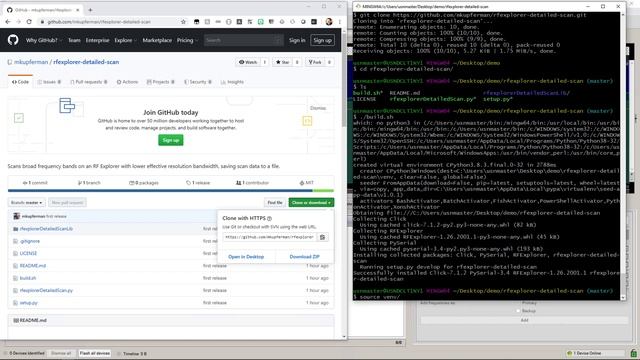Image resolution: width=640 pixels, height=360 pixels.
Task: Open the Actions tab
Action: (127, 82)
